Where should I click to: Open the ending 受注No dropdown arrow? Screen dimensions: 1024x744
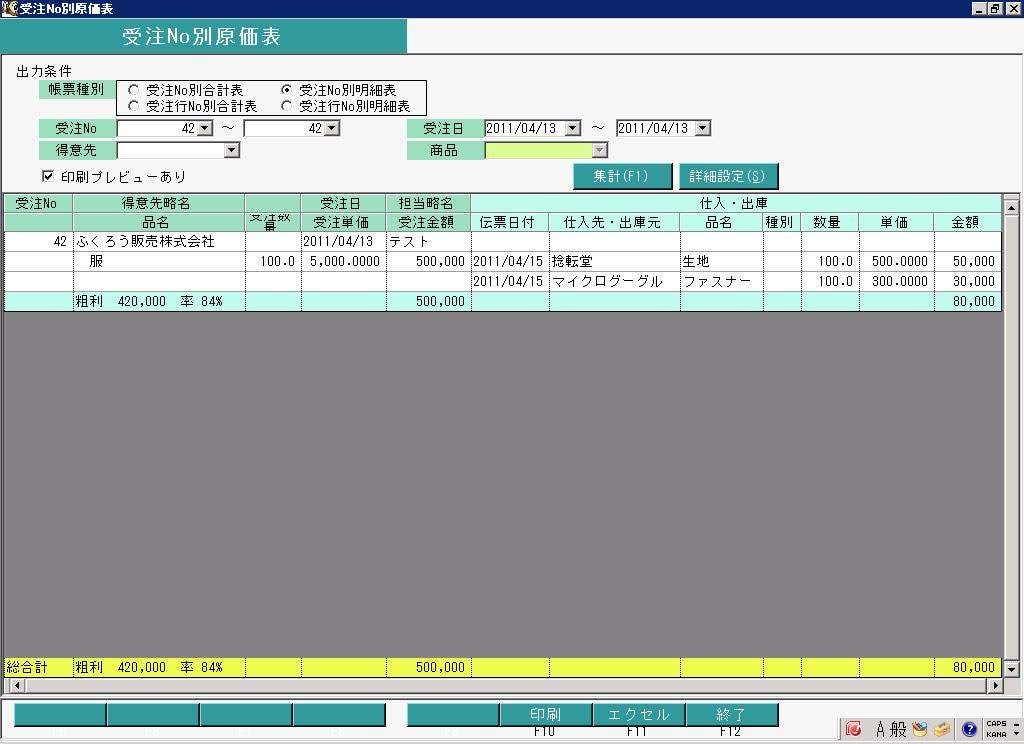[x=332, y=128]
